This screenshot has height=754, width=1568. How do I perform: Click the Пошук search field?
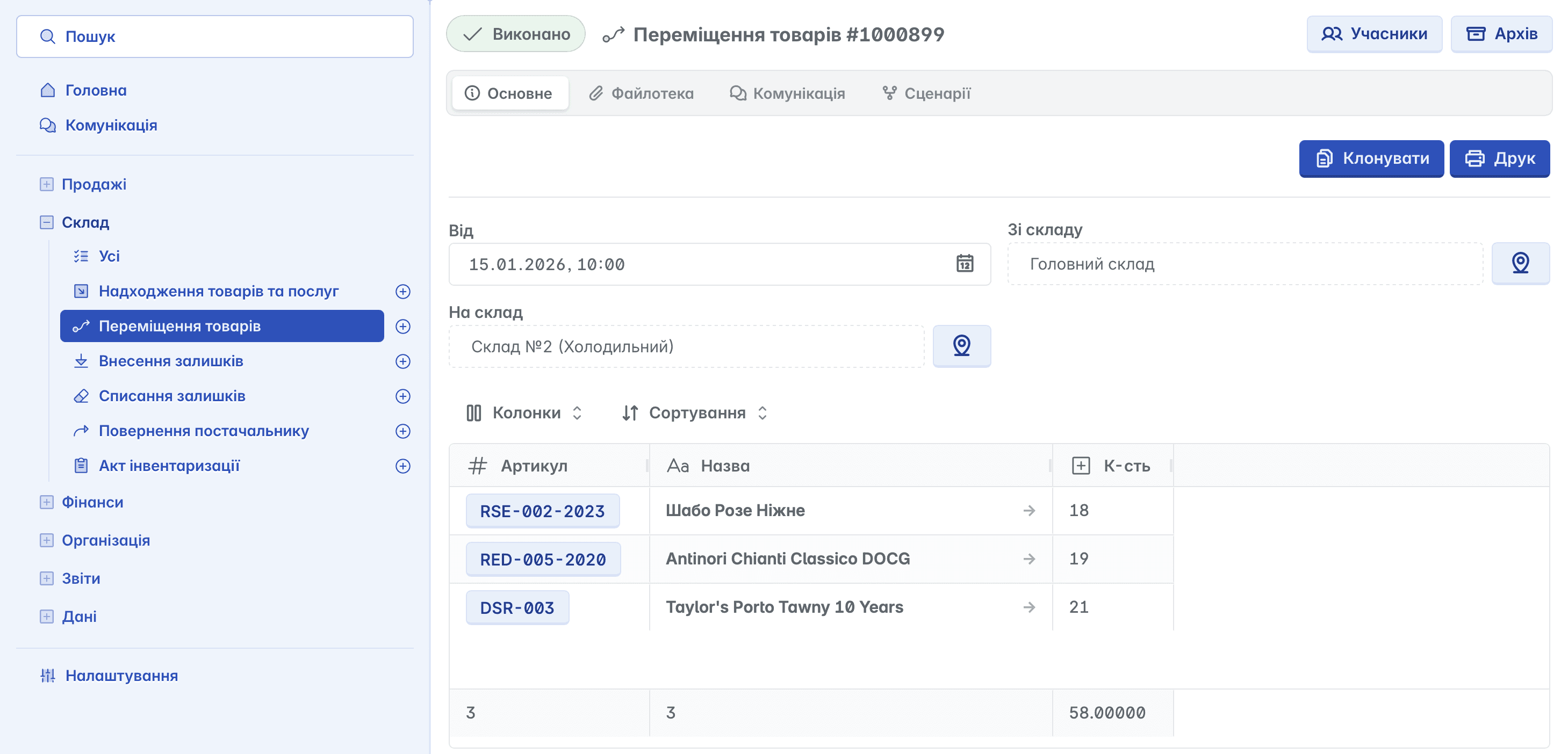coord(215,37)
